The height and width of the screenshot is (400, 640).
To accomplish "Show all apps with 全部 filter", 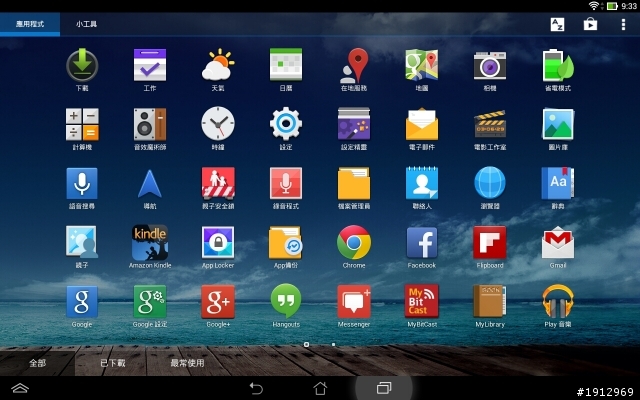I will pos(38,363).
